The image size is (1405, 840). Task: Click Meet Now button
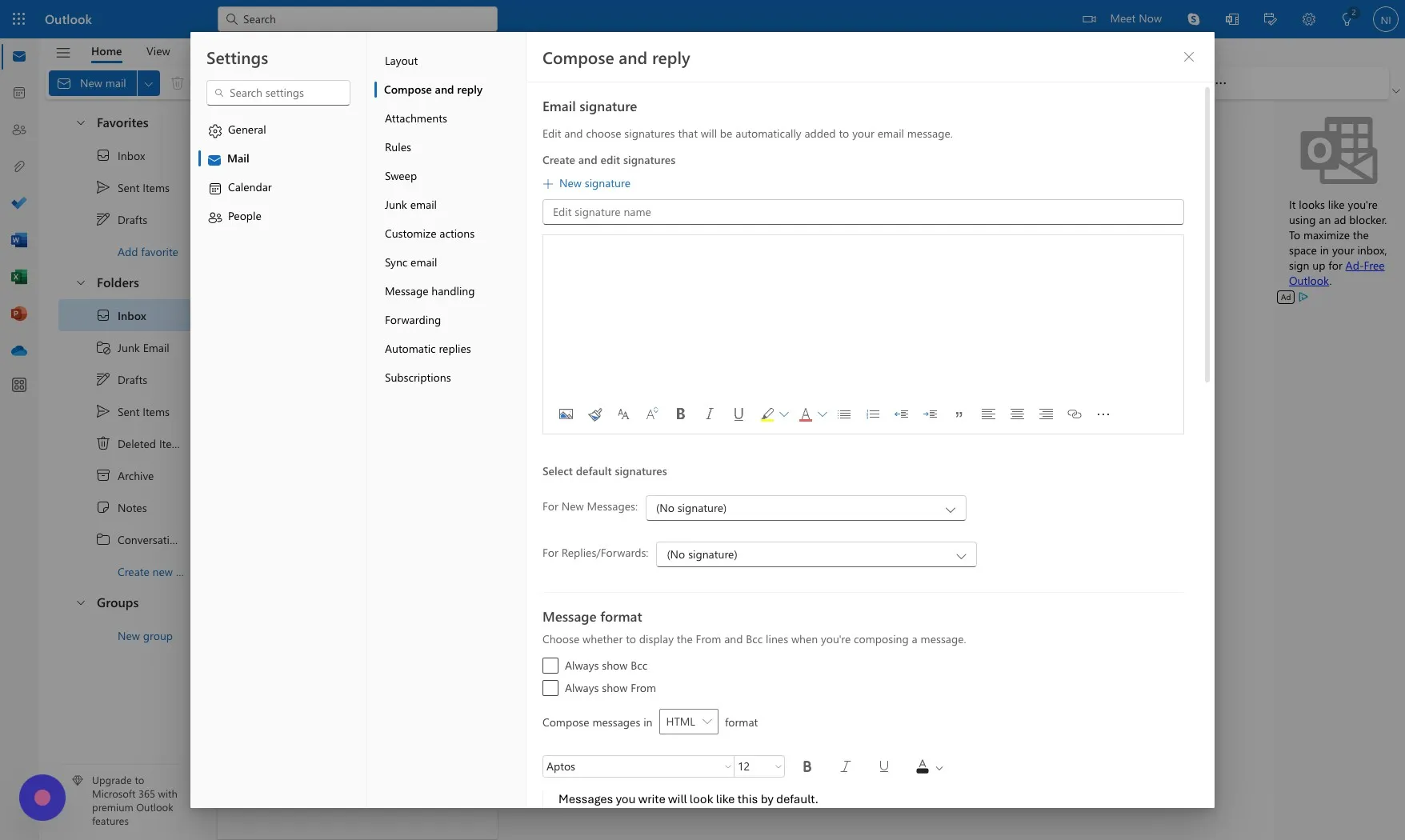[x=1122, y=19]
